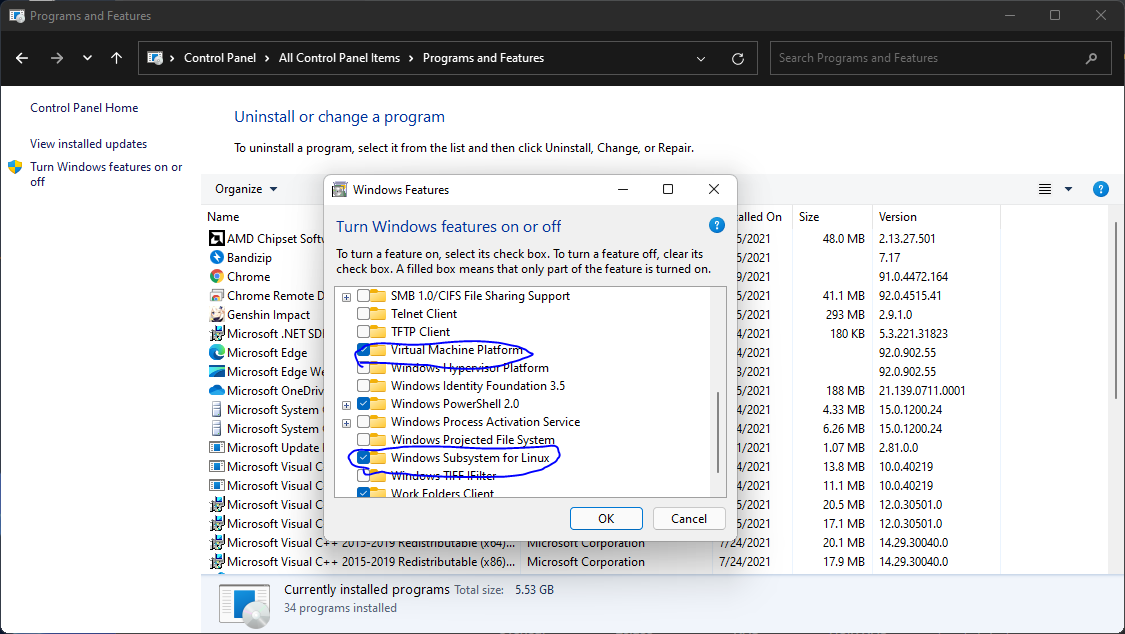Click the search magnifier icon
The image size is (1125, 634).
(1091, 58)
